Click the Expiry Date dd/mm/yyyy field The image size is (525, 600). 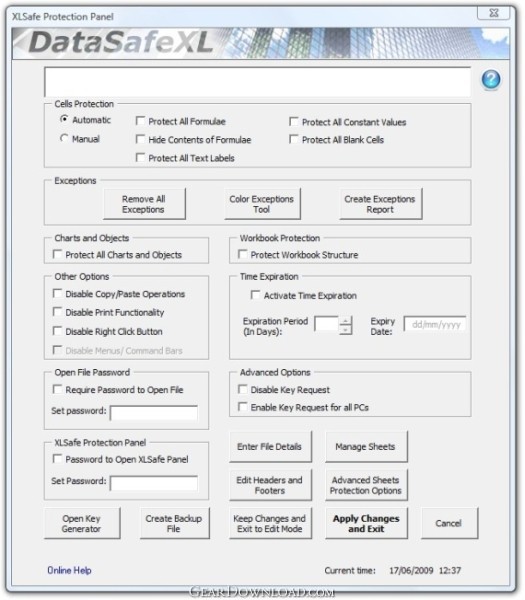point(435,324)
